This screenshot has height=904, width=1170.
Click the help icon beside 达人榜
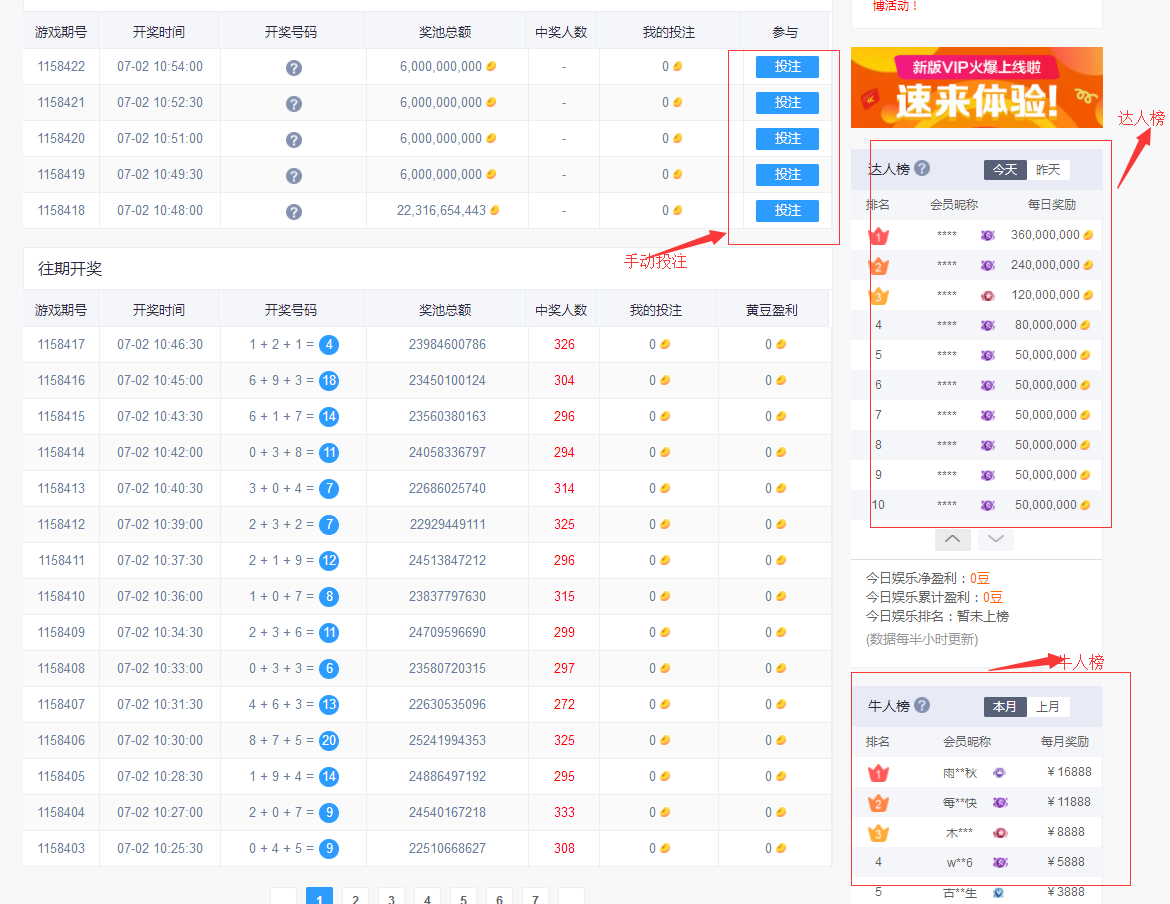tap(922, 169)
